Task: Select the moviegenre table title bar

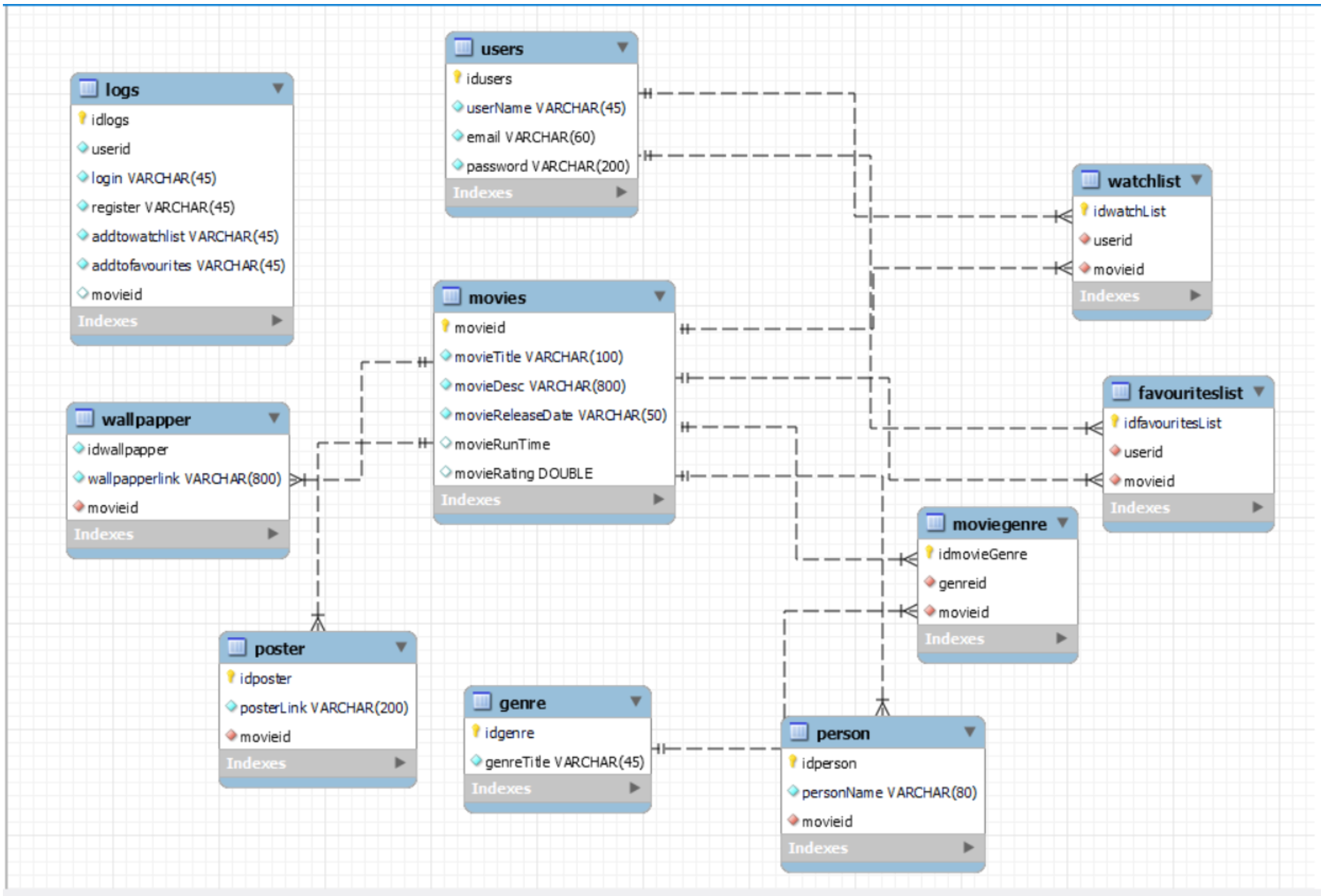Action: tap(999, 524)
